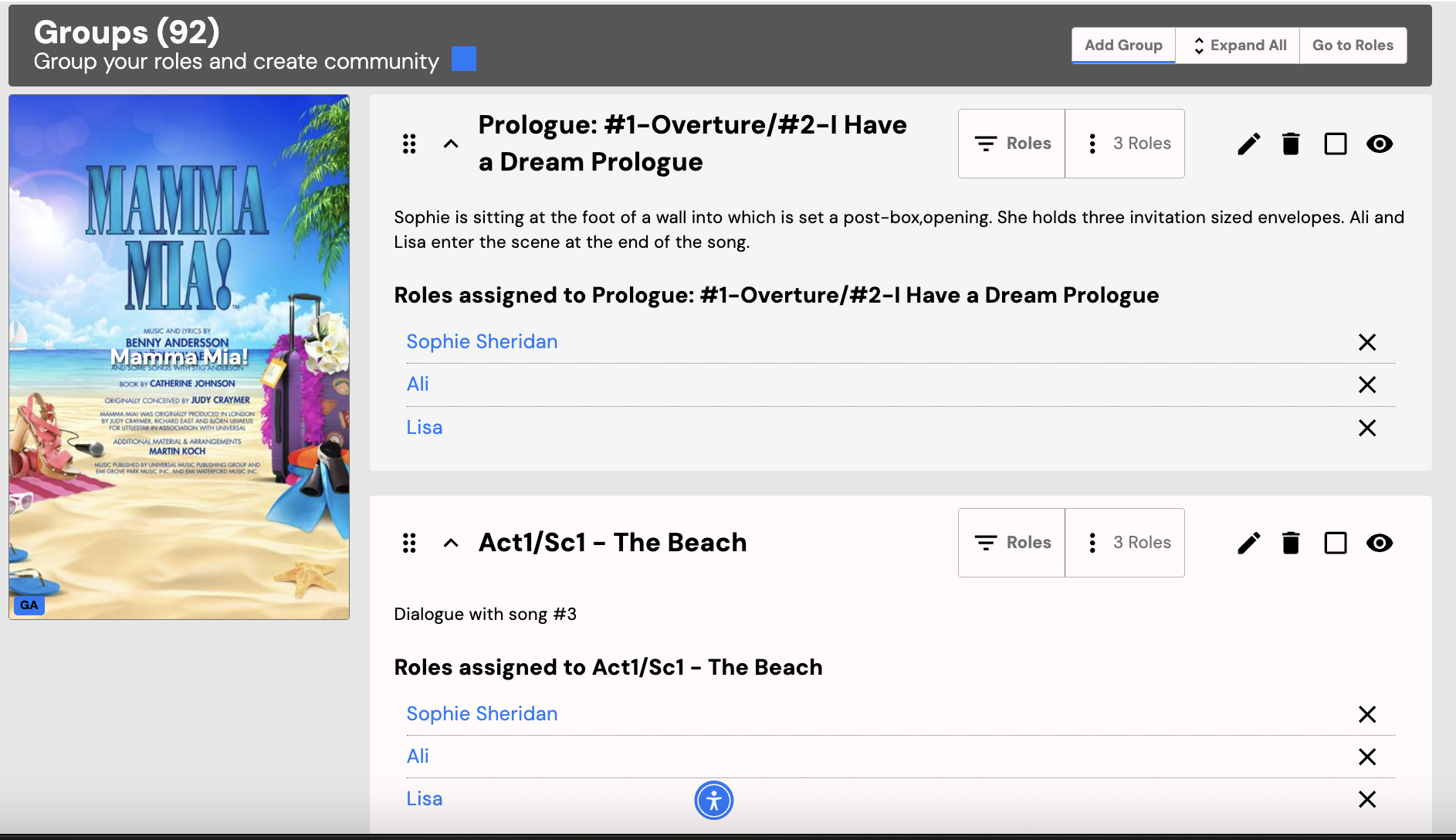Expand all groups with Expand All

(x=1238, y=46)
